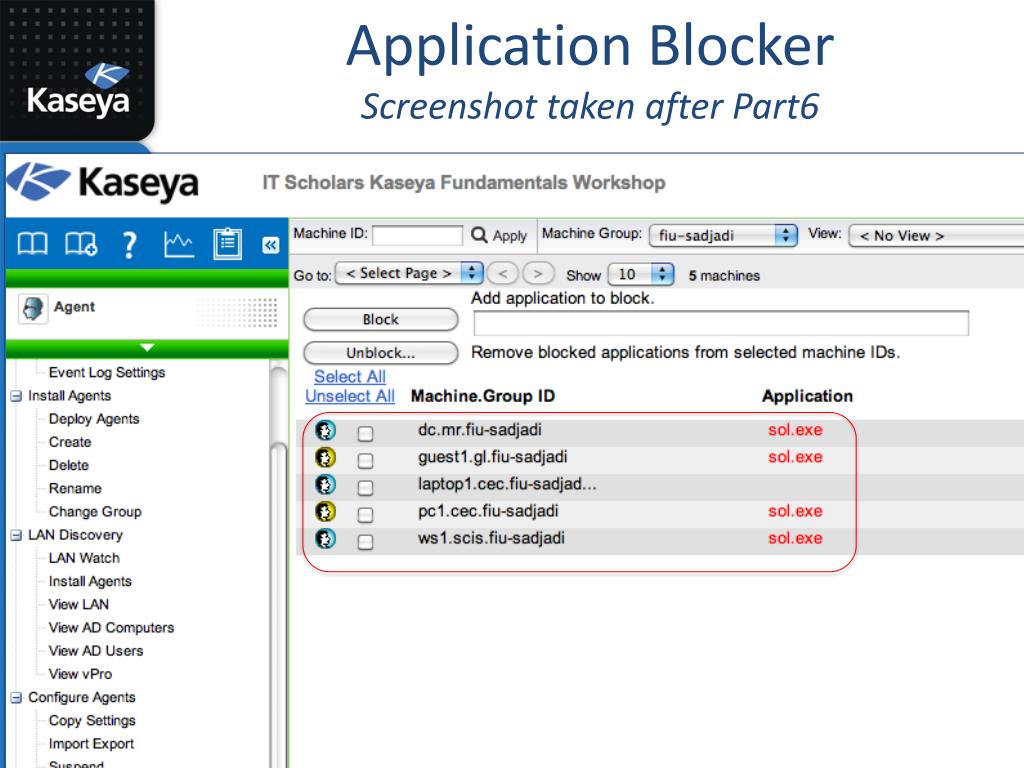
Task: Click agent status icon for dc.mr.fiu-sadjadi
Action: click(x=325, y=430)
